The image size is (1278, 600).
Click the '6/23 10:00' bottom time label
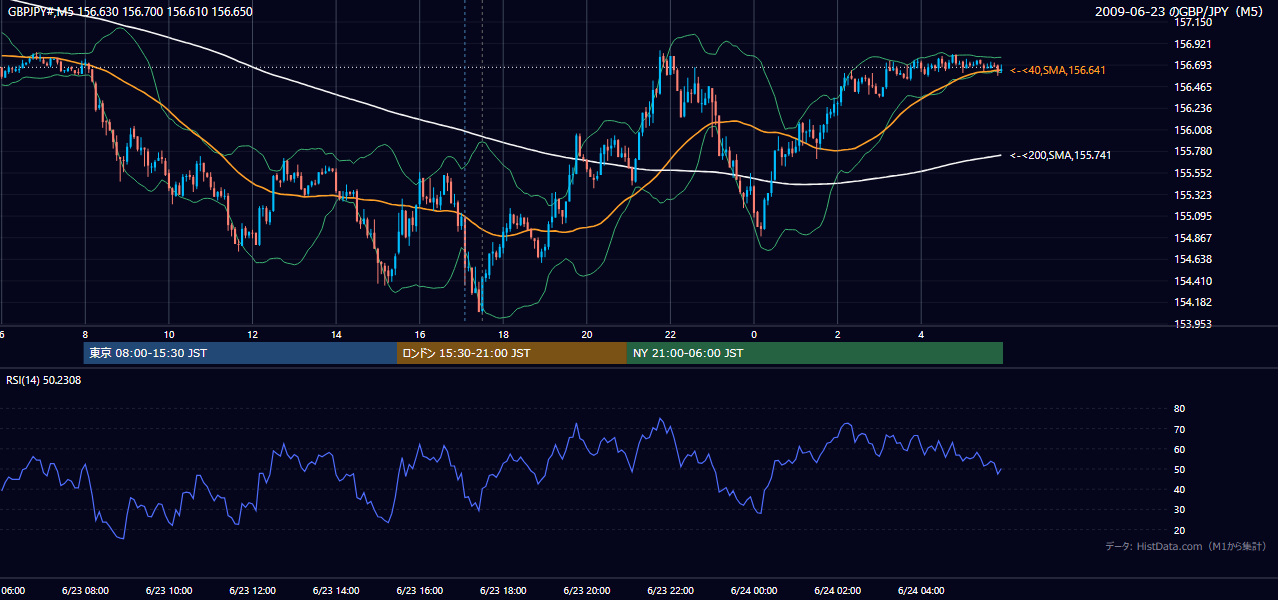point(169,591)
